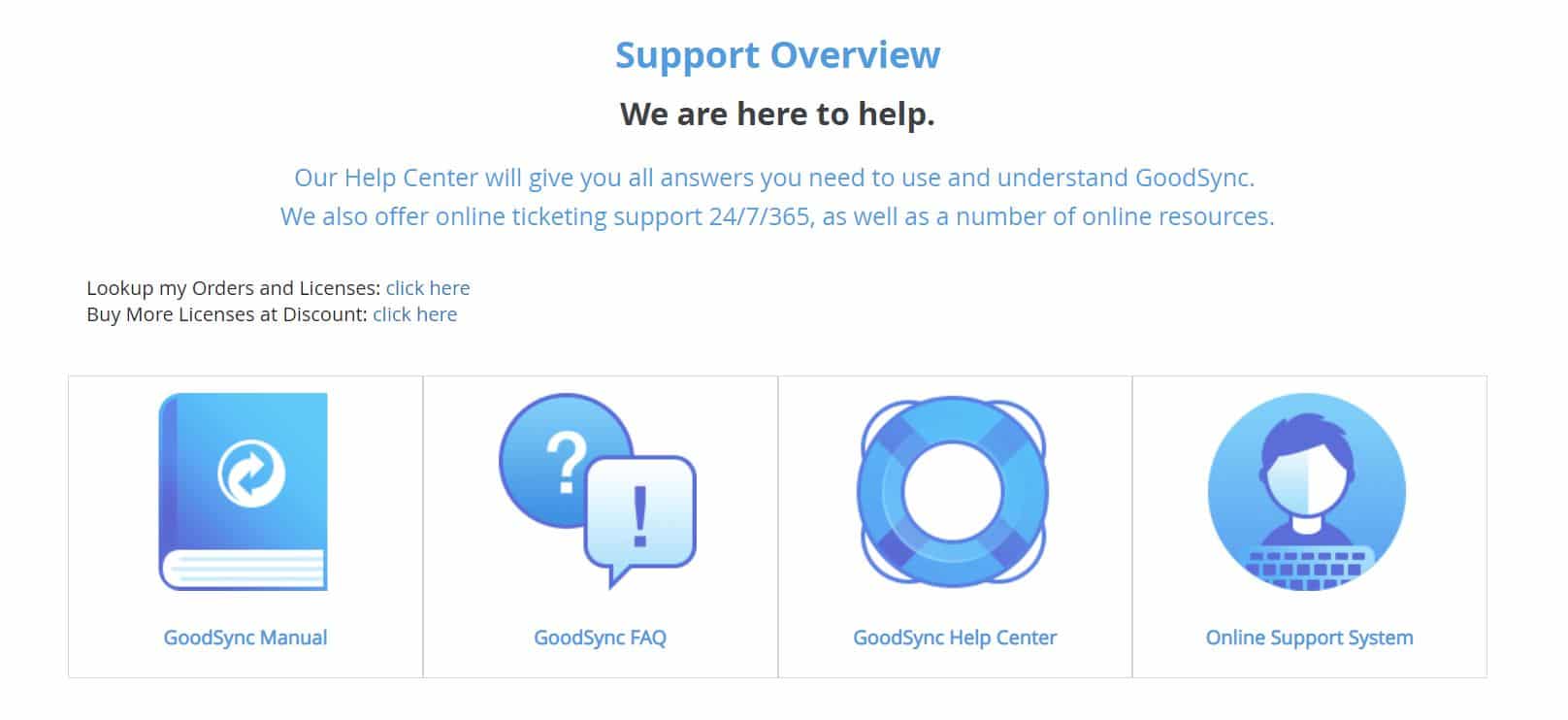This screenshot has width=1568, height=720.
Task: Open the GoodSync FAQ text link
Action: click(600, 638)
